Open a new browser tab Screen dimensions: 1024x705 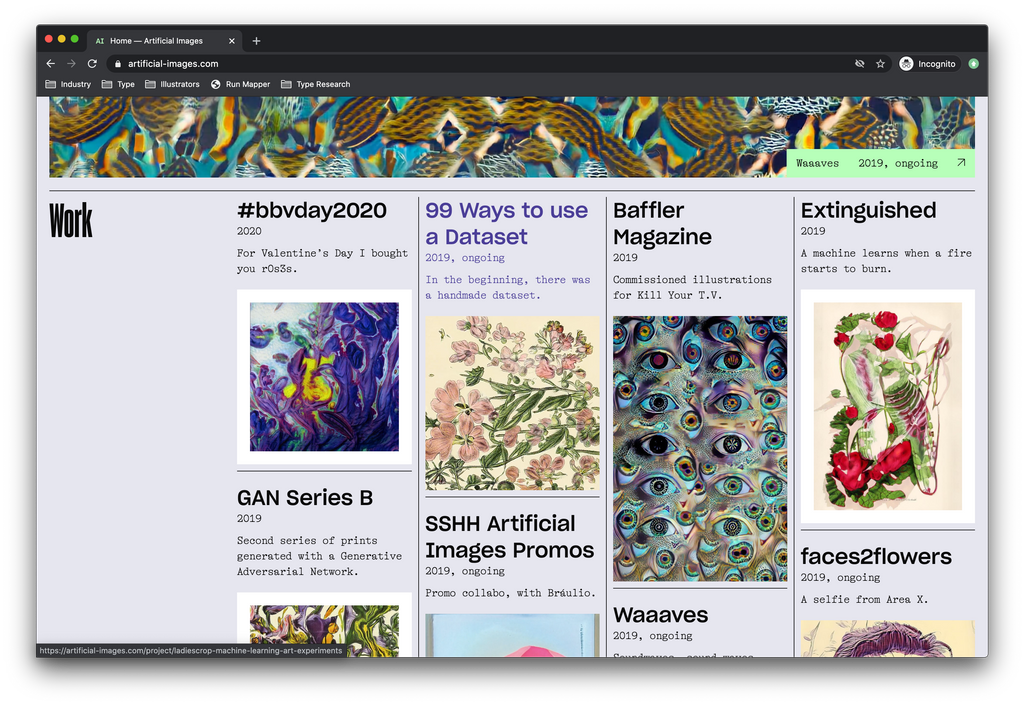point(257,41)
